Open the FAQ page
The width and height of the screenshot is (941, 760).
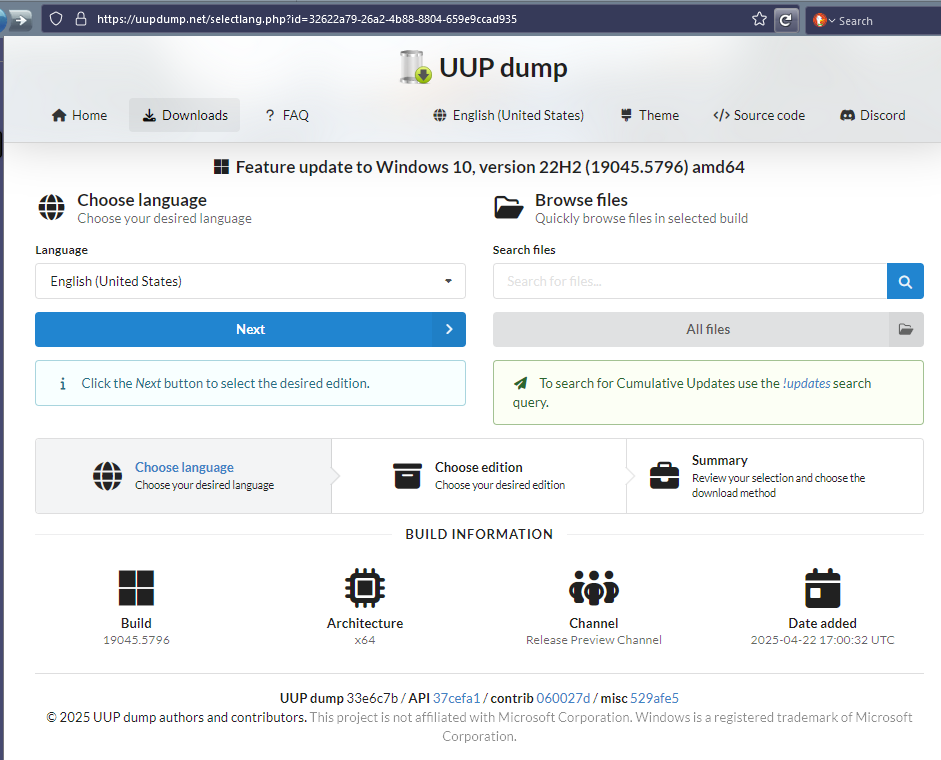(287, 115)
